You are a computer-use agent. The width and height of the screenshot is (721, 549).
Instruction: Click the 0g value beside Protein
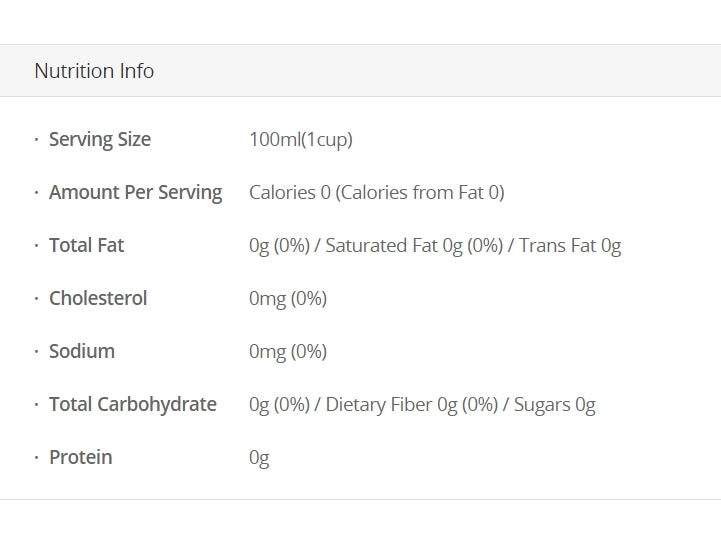coord(259,458)
